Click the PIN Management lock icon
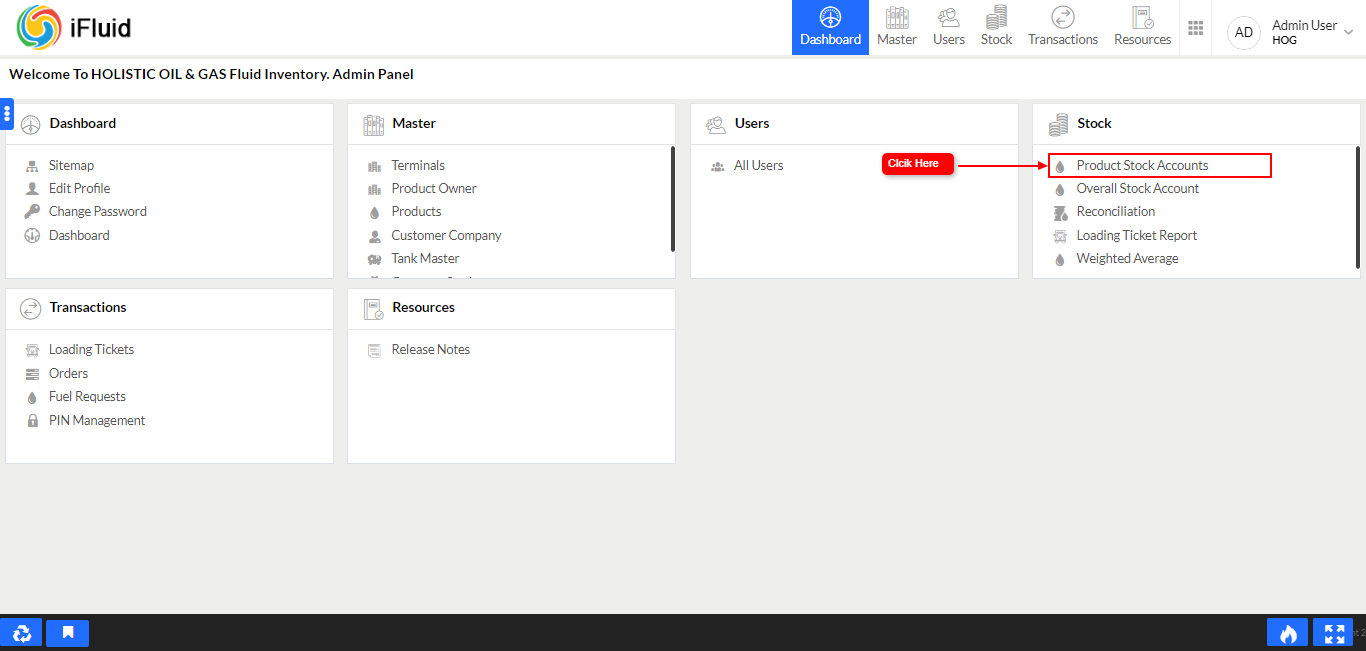This screenshot has height=651, width=1366. tap(32, 421)
